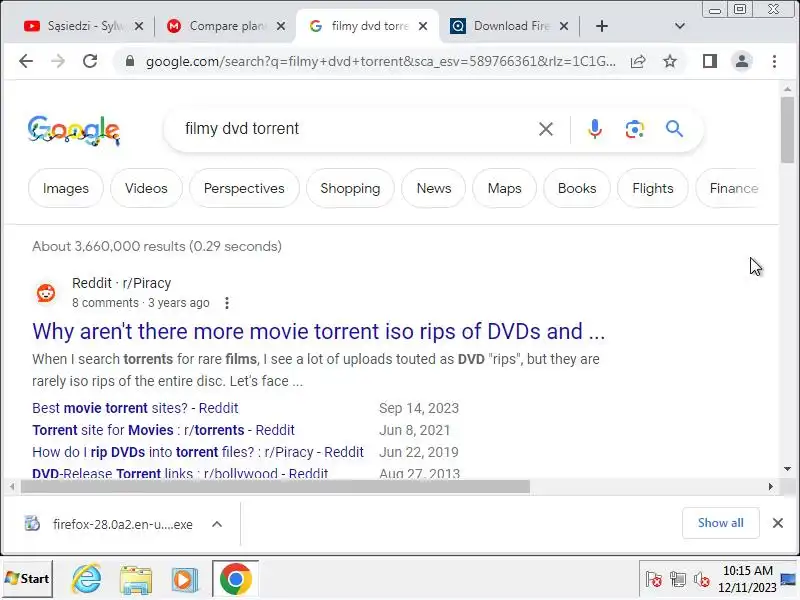800x600 pixels.
Task: Filter results by Images
Action: coord(66,188)
